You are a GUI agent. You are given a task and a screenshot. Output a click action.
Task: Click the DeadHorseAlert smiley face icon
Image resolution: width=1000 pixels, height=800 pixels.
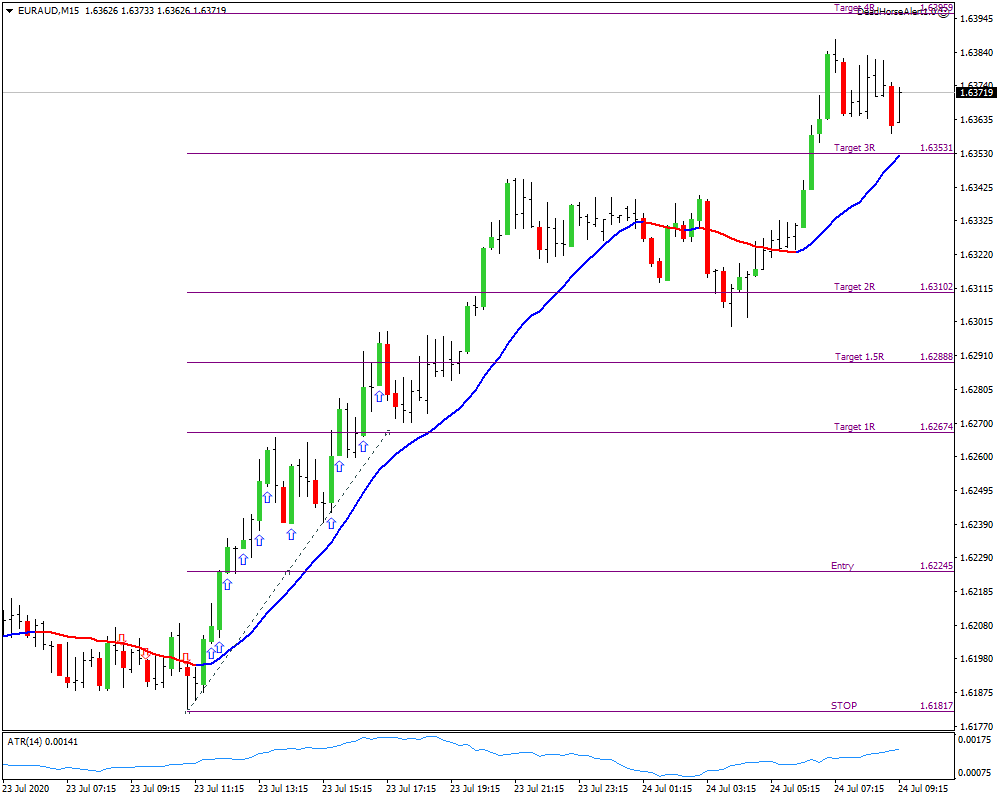point(945,12)
